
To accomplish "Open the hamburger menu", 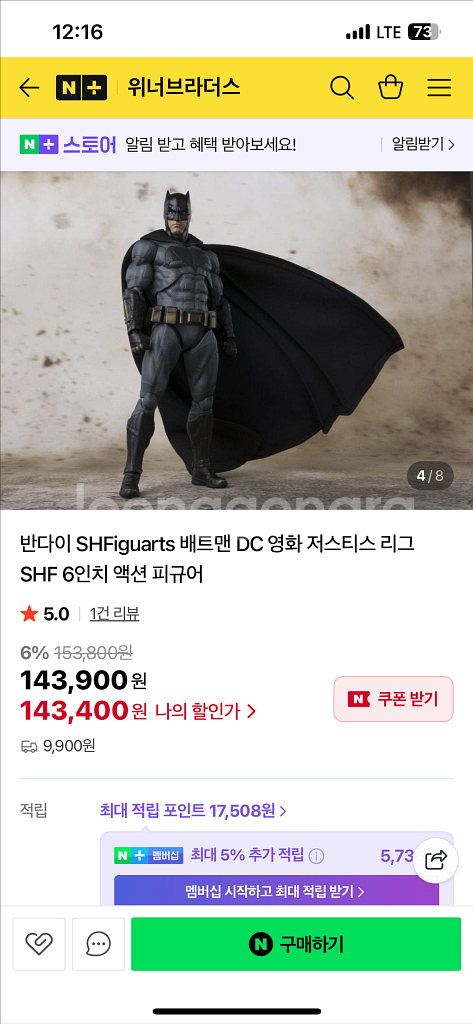I will pyautogui.click(x=440, y=88).
